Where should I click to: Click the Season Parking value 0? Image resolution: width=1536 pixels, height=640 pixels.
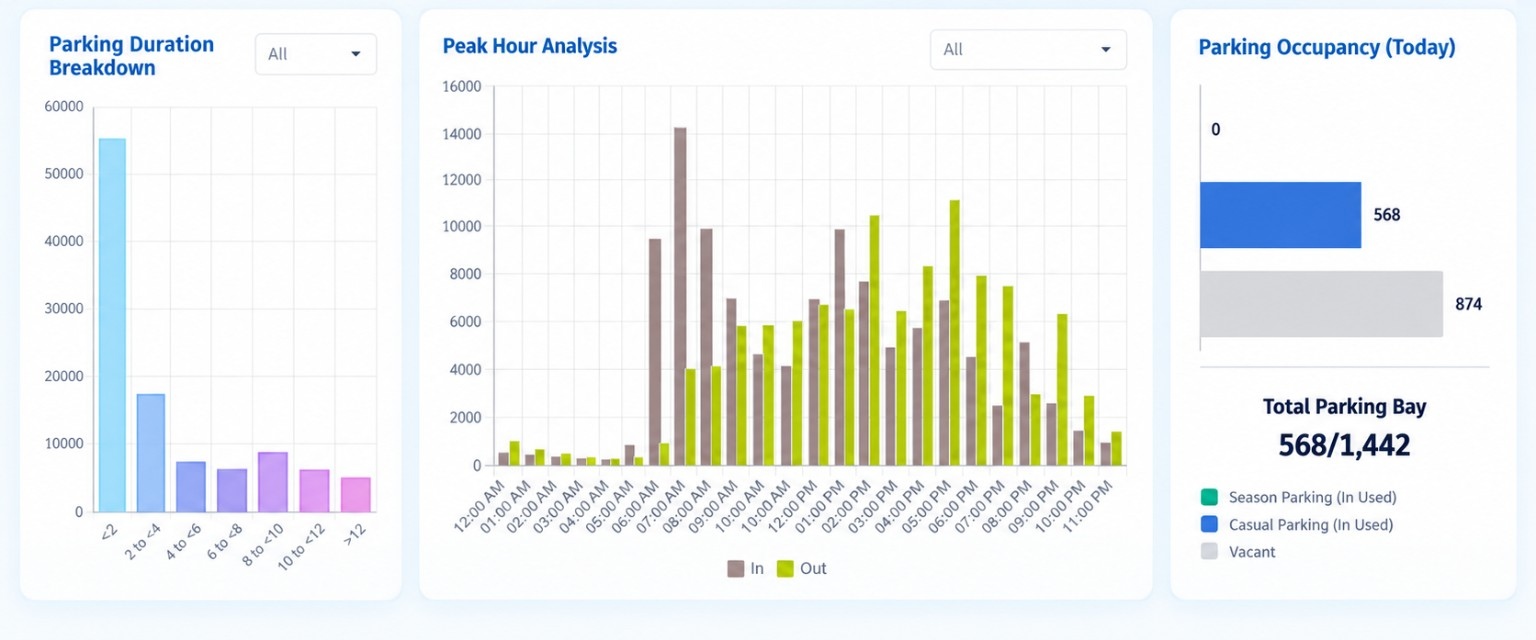1216,129
